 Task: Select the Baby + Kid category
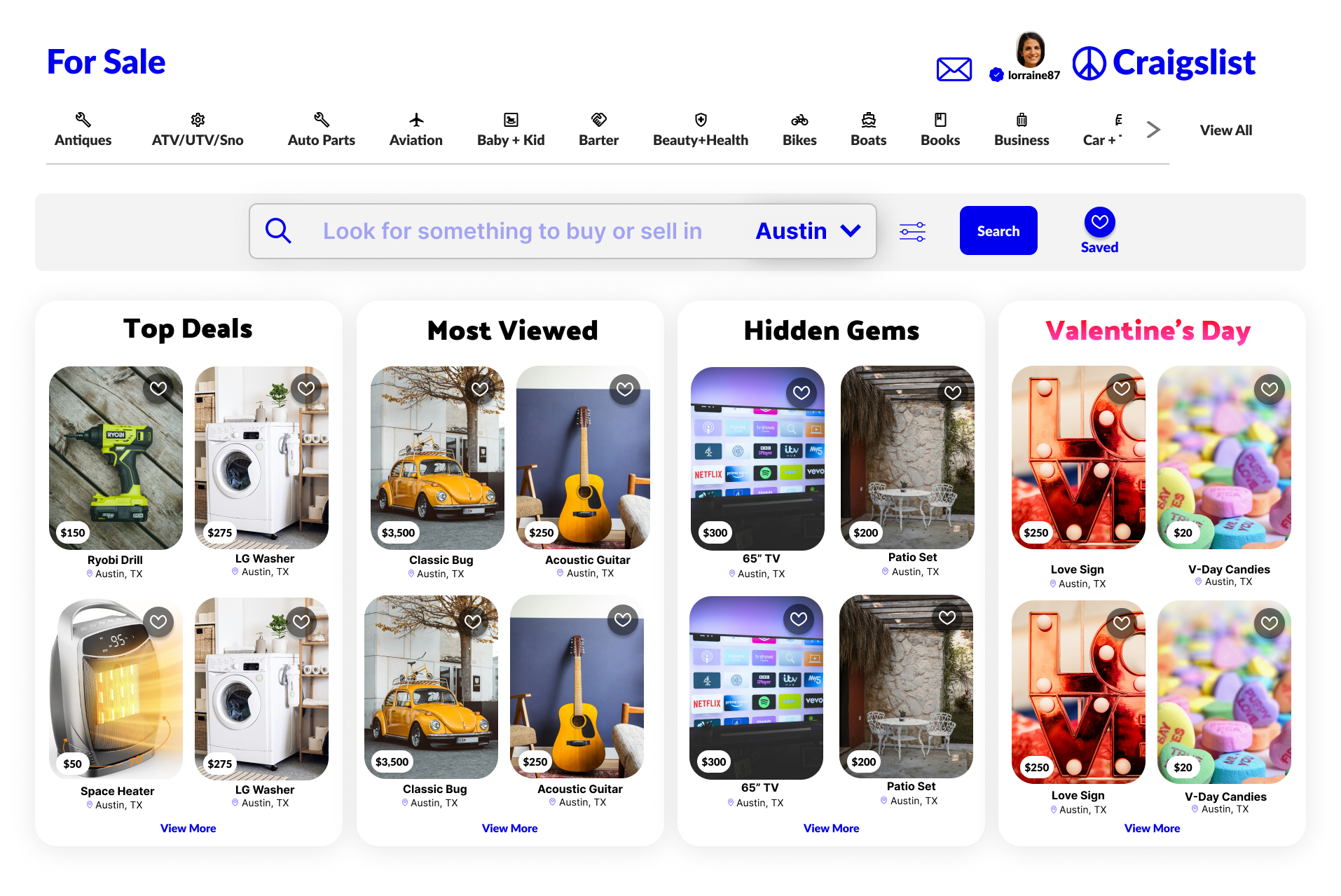pos(511,130)
